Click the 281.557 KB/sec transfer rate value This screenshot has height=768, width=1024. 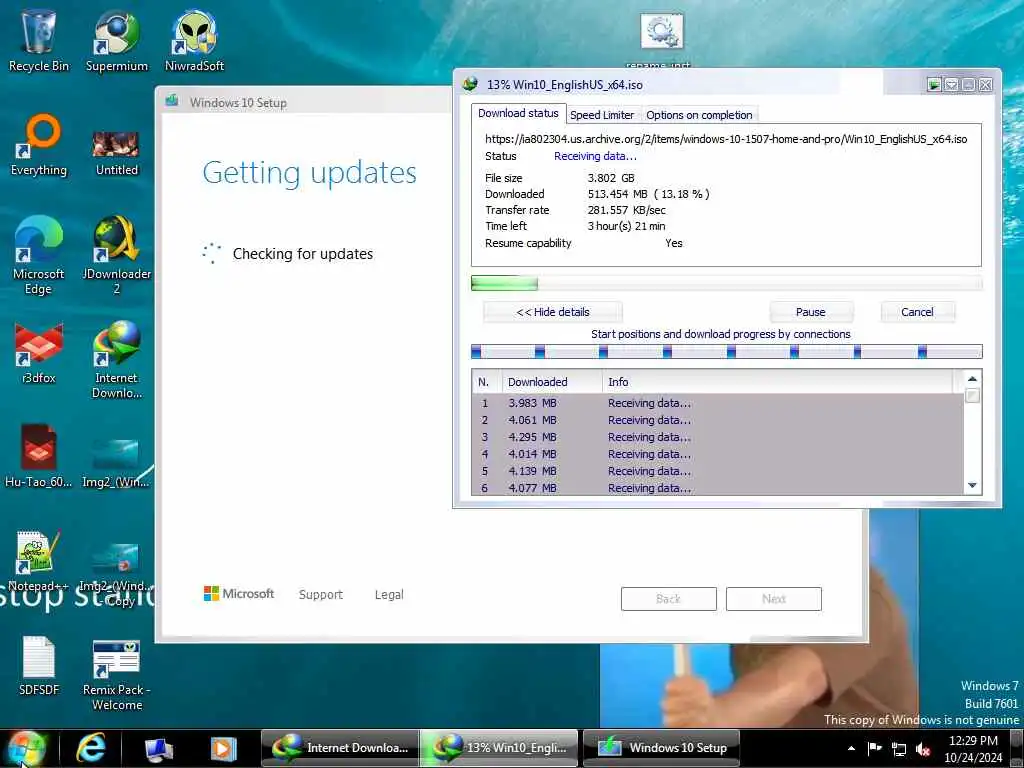coord(626,210)
